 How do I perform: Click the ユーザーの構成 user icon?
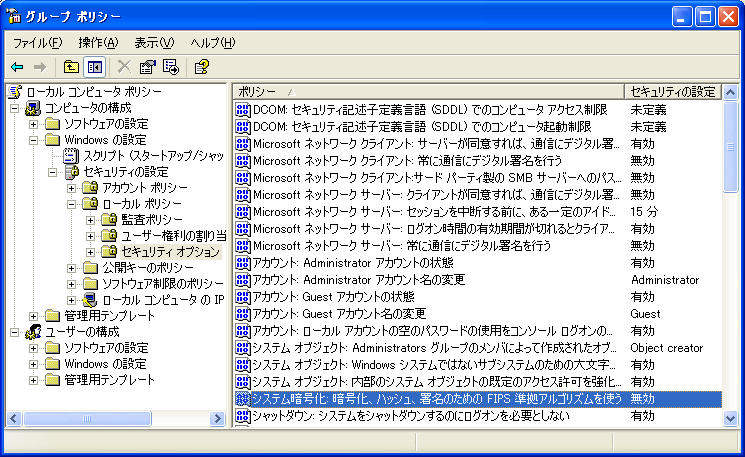[33, 332]
